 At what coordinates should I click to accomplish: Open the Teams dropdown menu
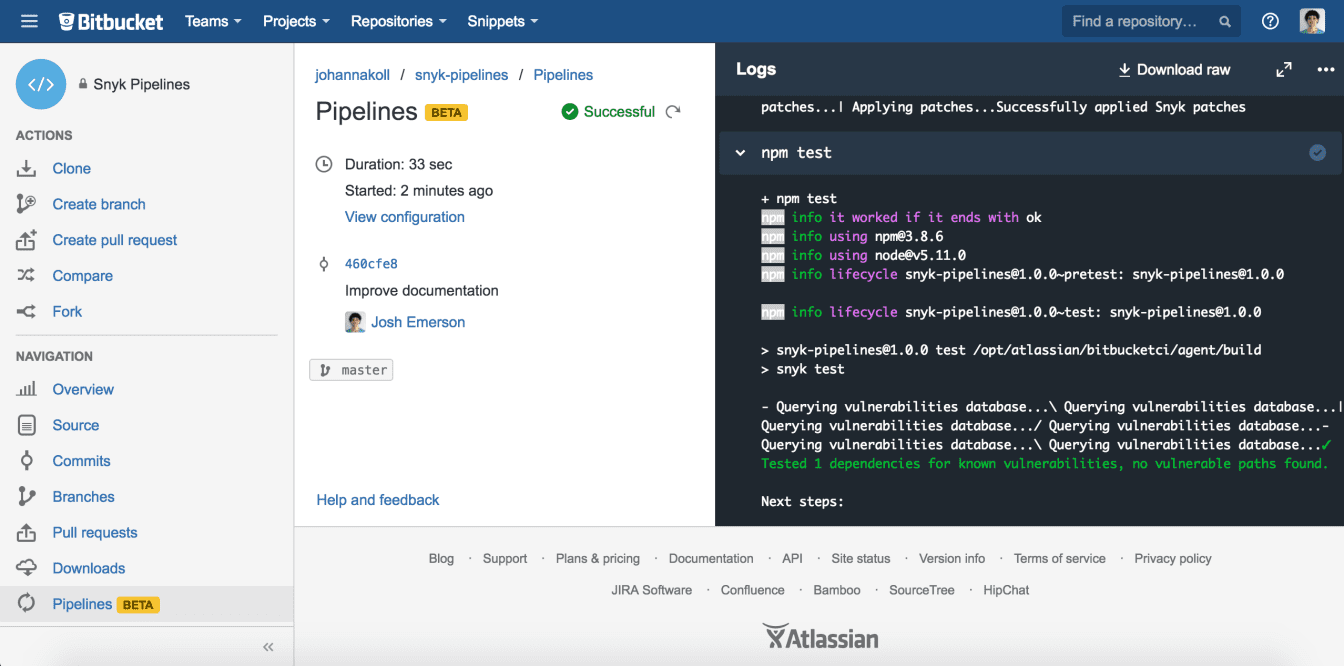pyautogui.click(x=213, y=21)
